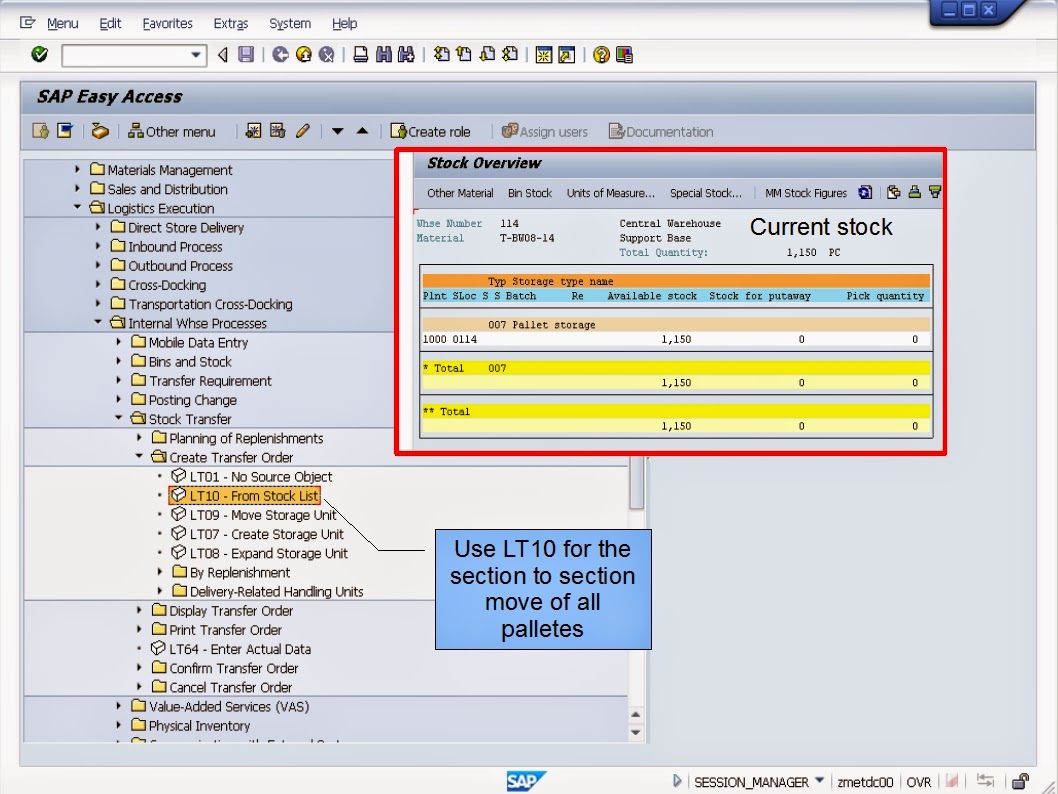Click the Move Favorites Down arrow
1058x794 pixels.
tap(337, 131)
